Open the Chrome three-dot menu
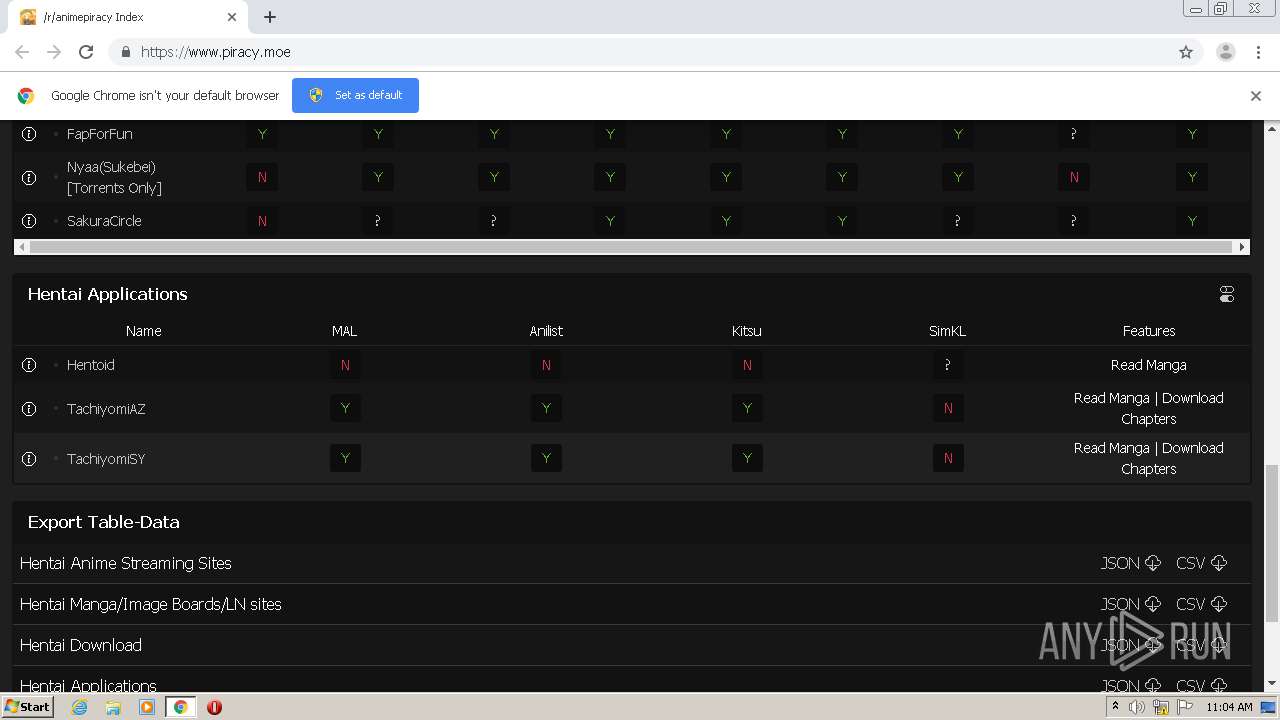The image size is (1280, 720). 1258,52
